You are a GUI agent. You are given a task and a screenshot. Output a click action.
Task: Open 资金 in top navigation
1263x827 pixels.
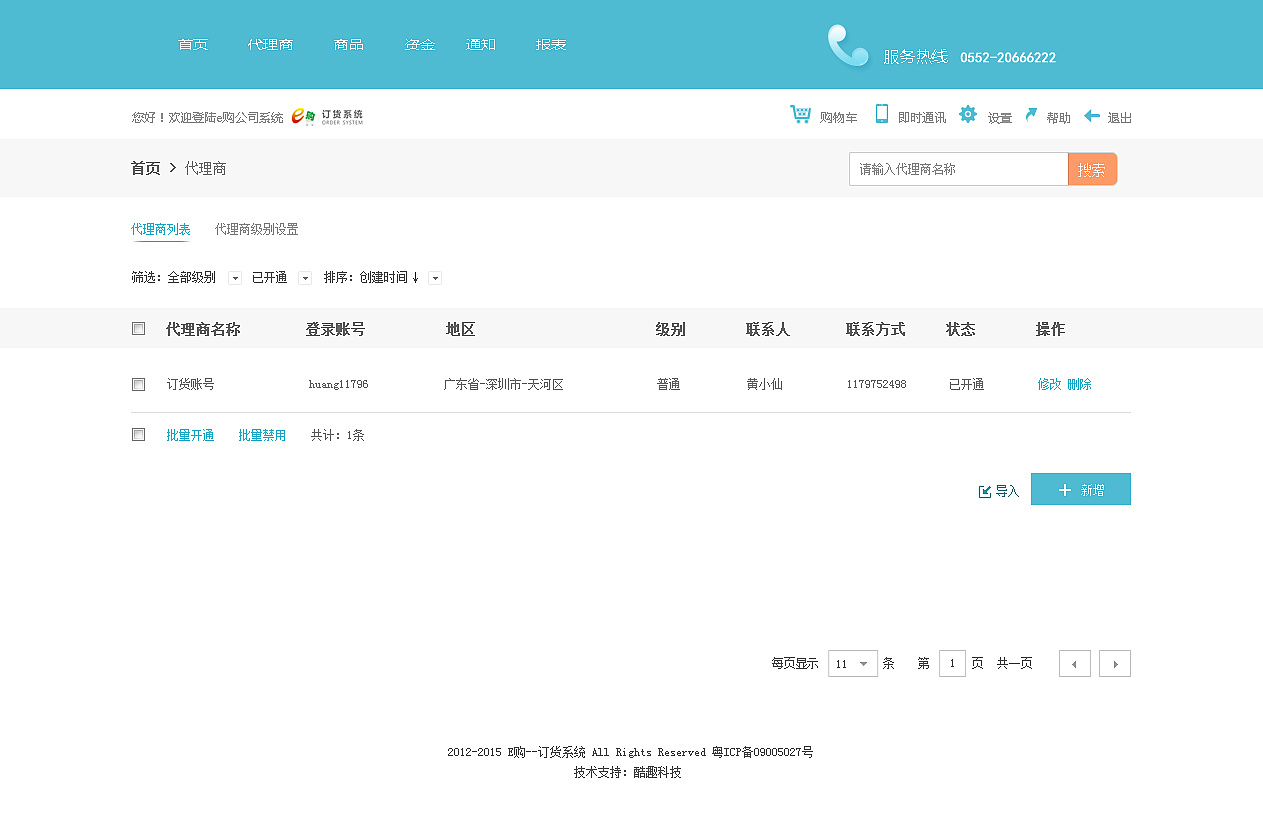click(420, 45)
